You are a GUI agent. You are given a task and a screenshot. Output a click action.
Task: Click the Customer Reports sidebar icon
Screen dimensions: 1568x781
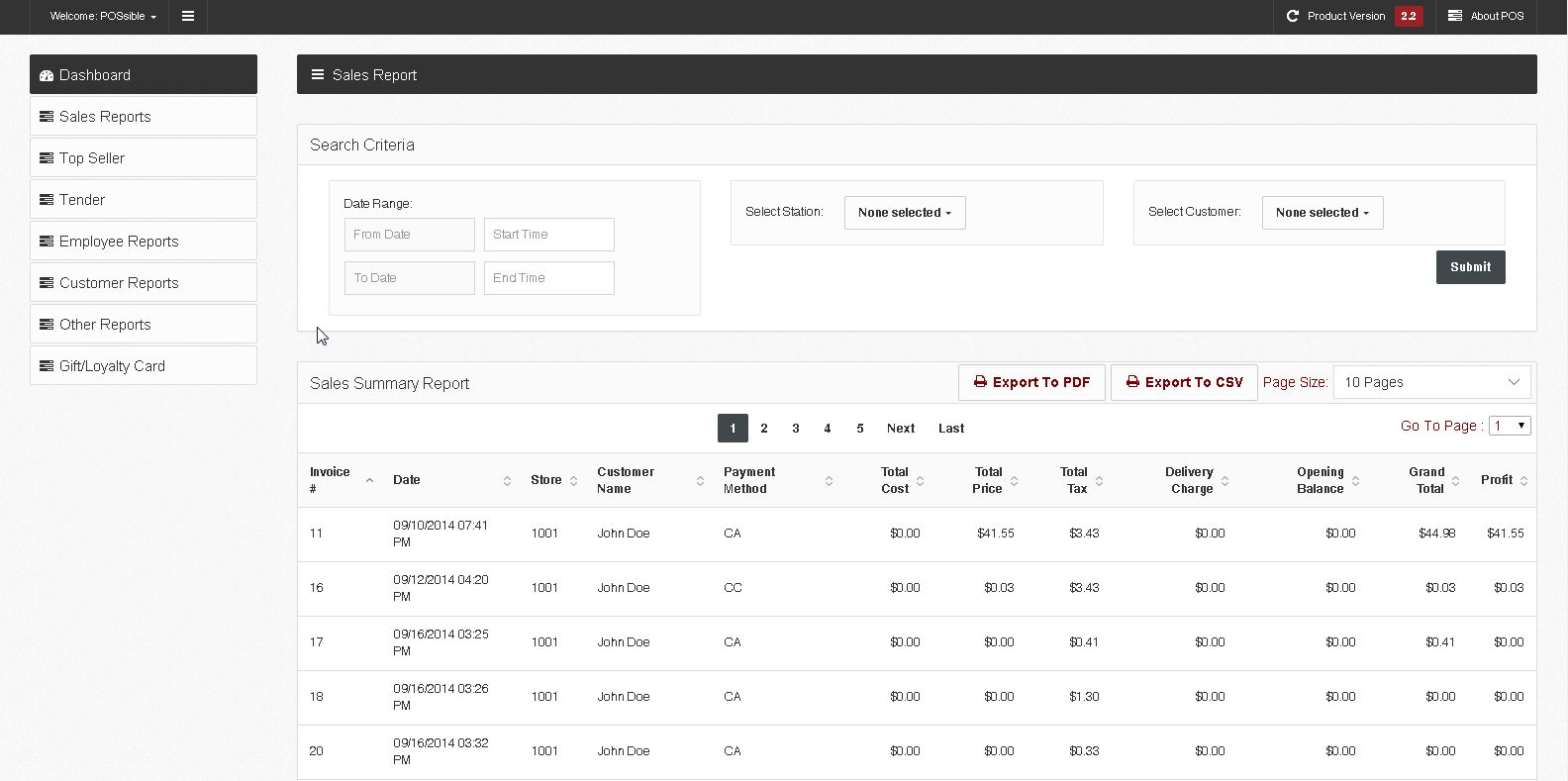point(47,283)
